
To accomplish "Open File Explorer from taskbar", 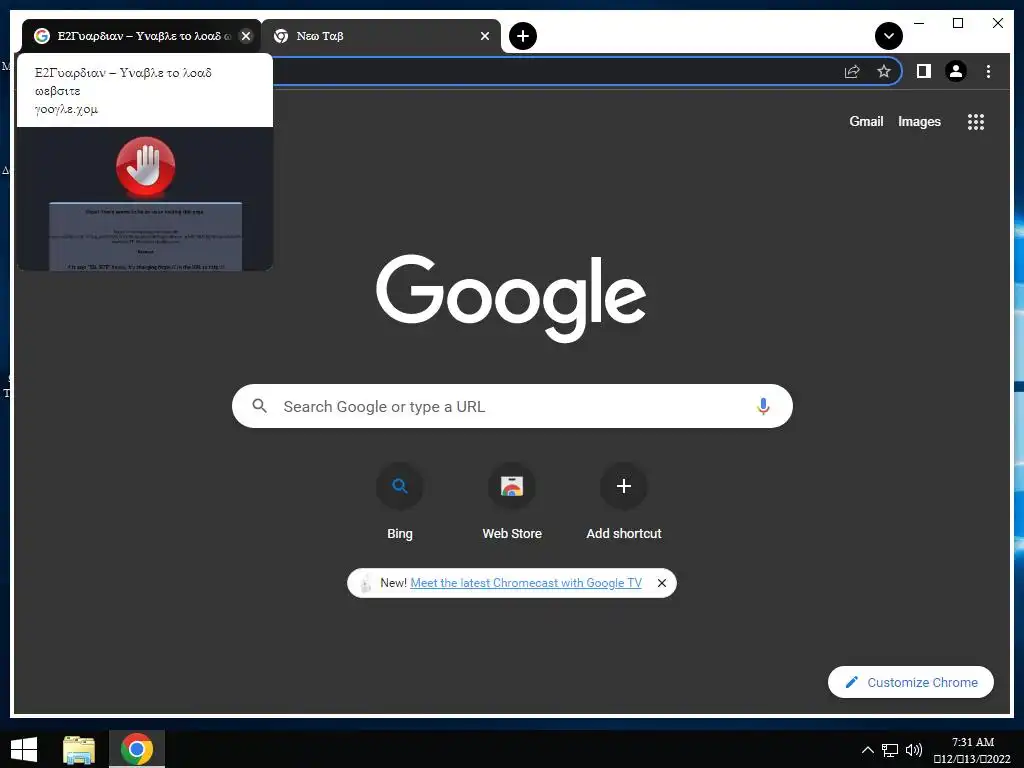I will click(79, 749).
